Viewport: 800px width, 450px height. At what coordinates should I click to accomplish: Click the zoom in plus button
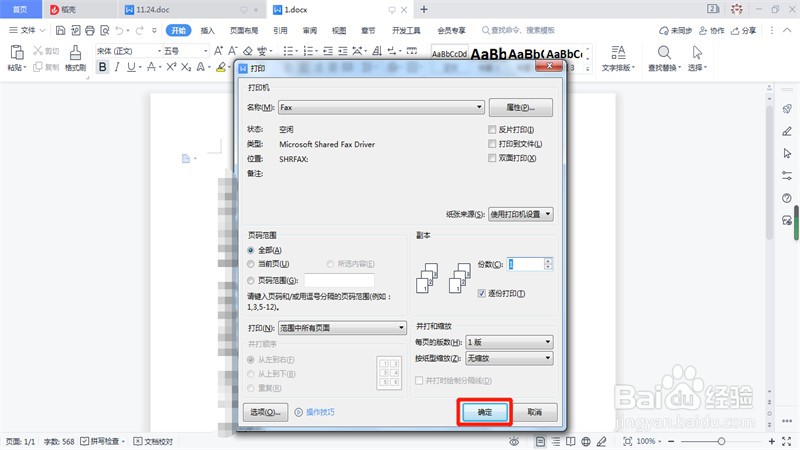tap(771, 441)
